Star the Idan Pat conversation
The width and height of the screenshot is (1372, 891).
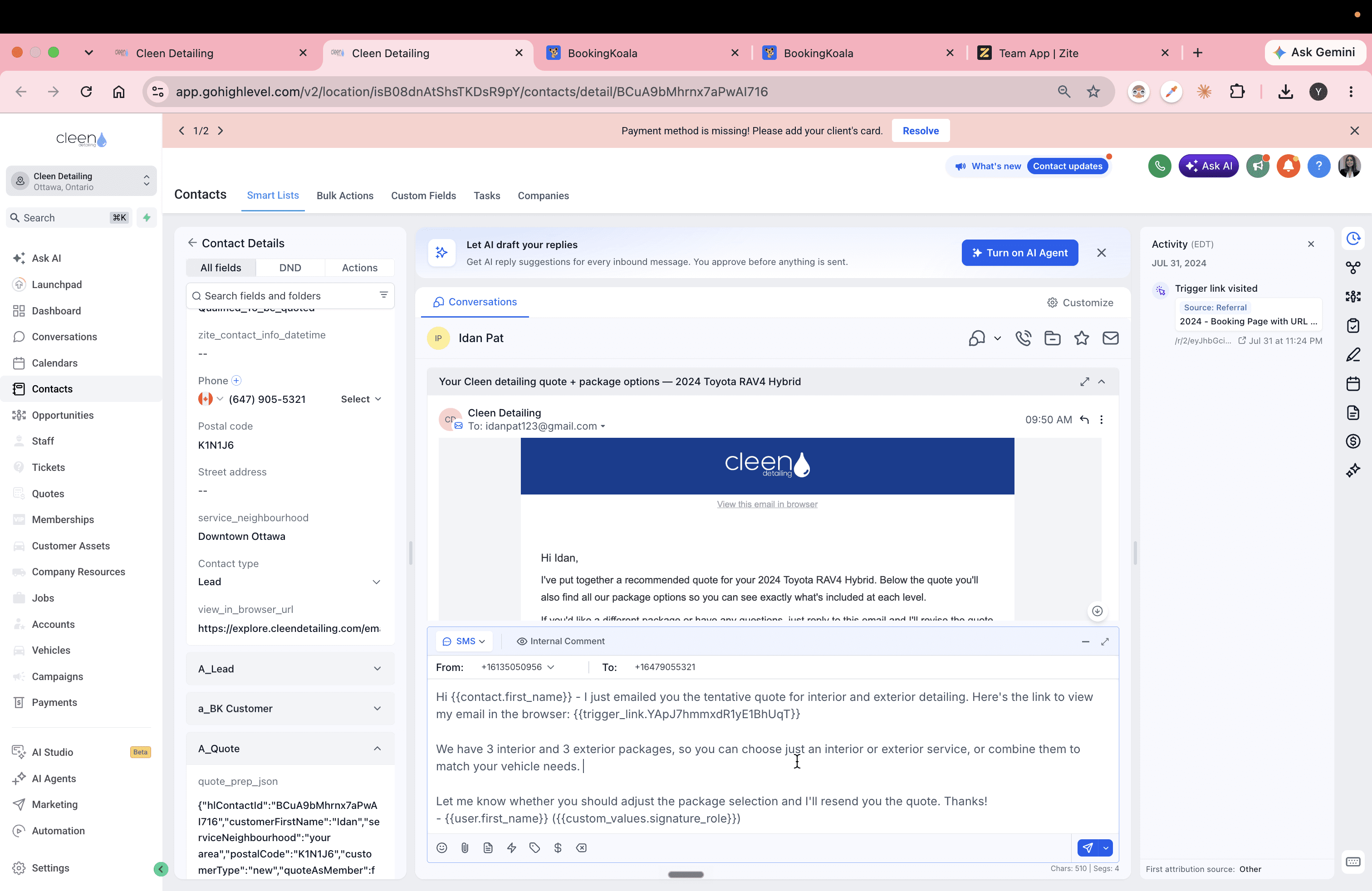pos(1082,338)
